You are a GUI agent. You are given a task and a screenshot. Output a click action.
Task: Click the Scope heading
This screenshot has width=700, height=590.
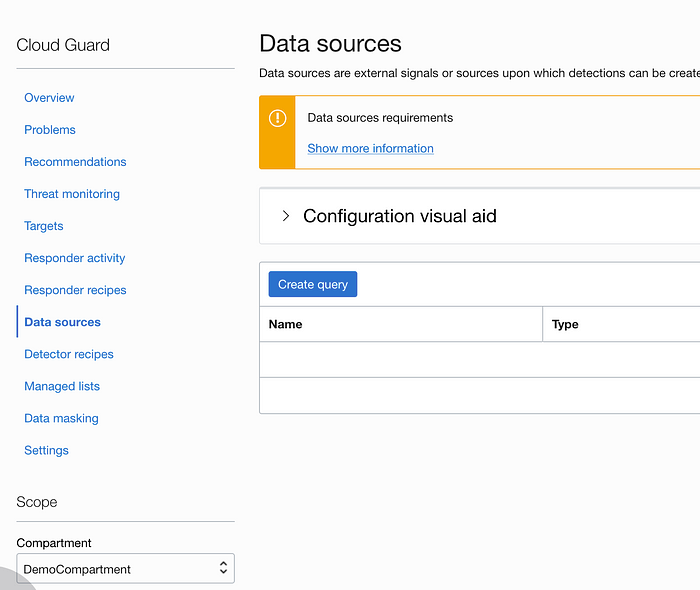coord(37,502)
